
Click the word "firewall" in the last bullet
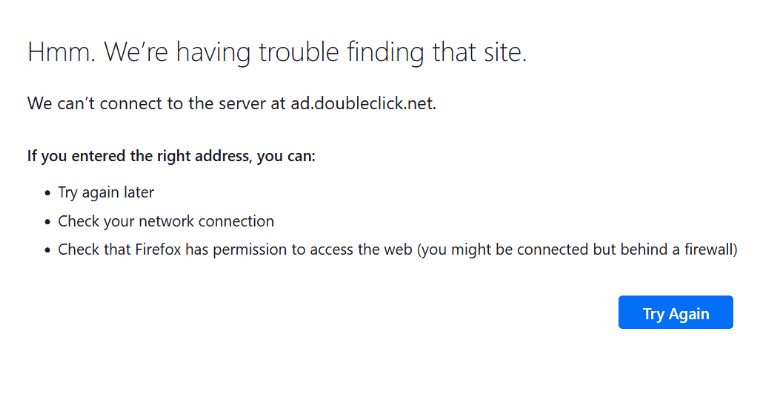coord(708,249)
